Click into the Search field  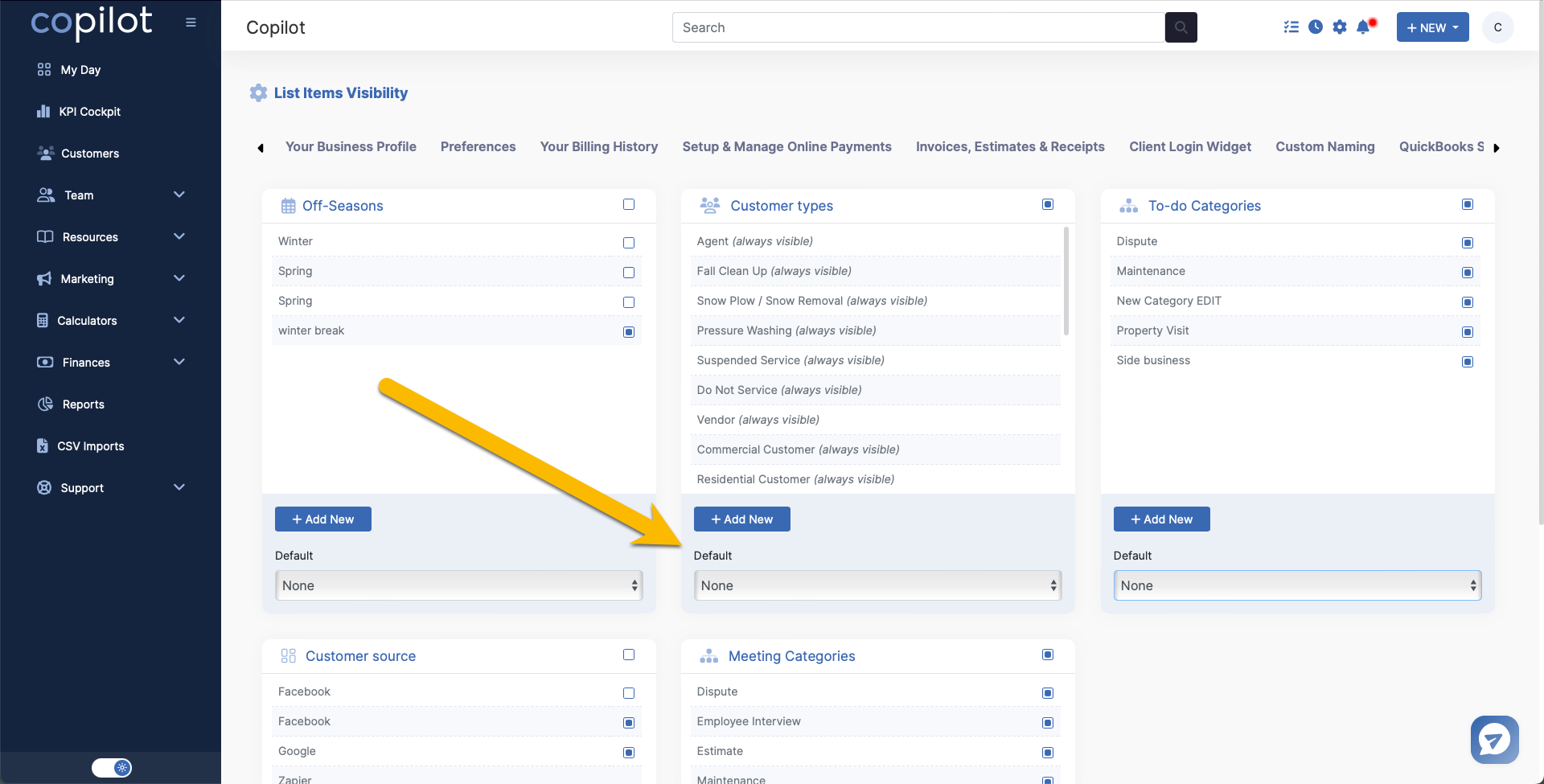(x=918, y=27)
